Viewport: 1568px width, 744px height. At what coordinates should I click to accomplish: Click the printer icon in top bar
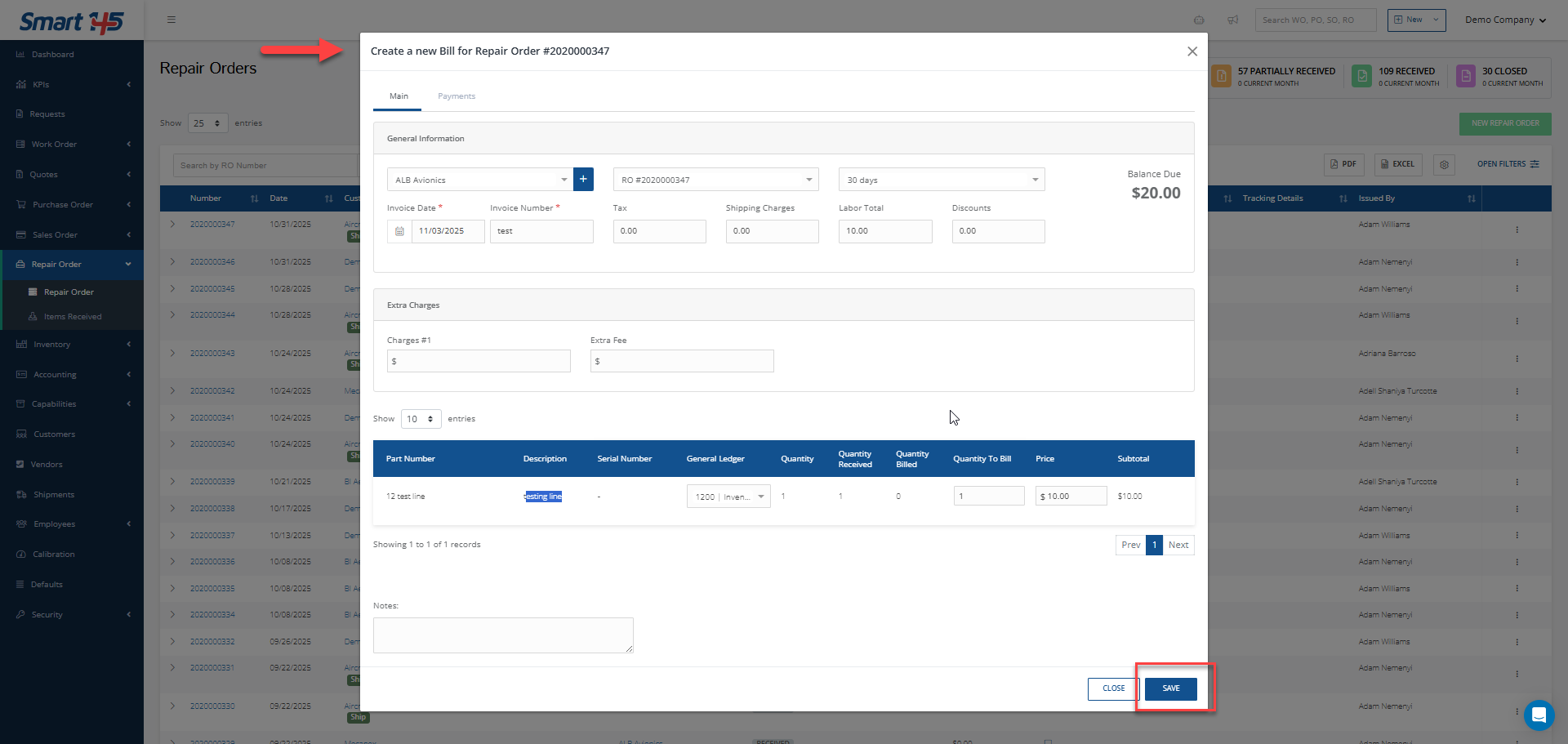pos(1199,20)
